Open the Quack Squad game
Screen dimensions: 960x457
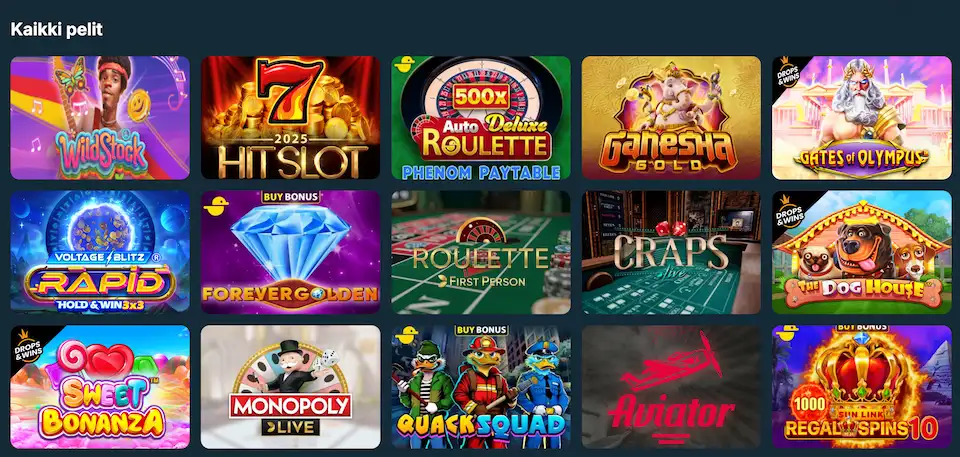pyautogui.click(x=481, y=387)
